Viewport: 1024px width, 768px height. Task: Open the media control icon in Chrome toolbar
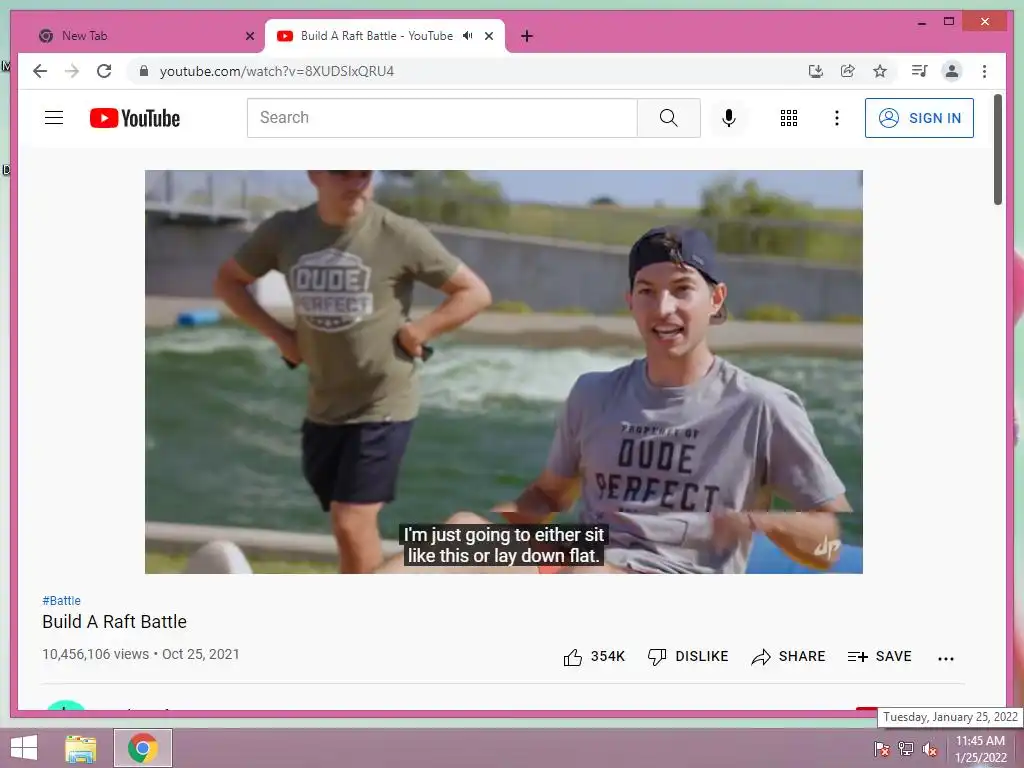(x=920, y=71)
